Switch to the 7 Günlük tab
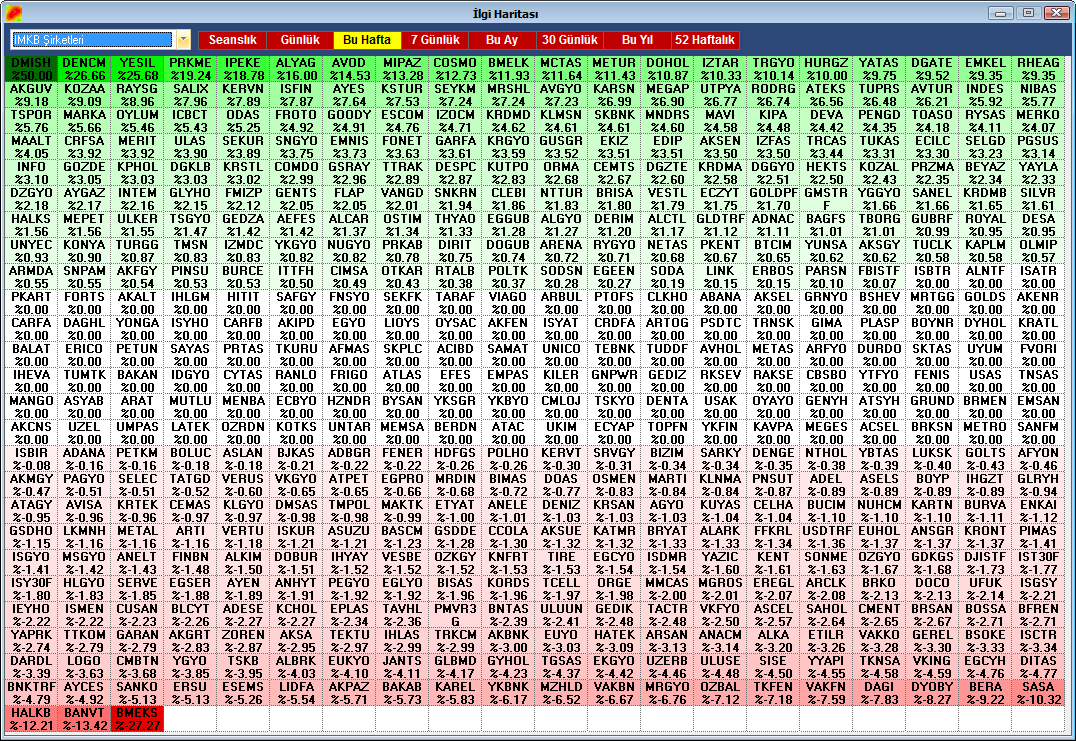 coord(435,40)
